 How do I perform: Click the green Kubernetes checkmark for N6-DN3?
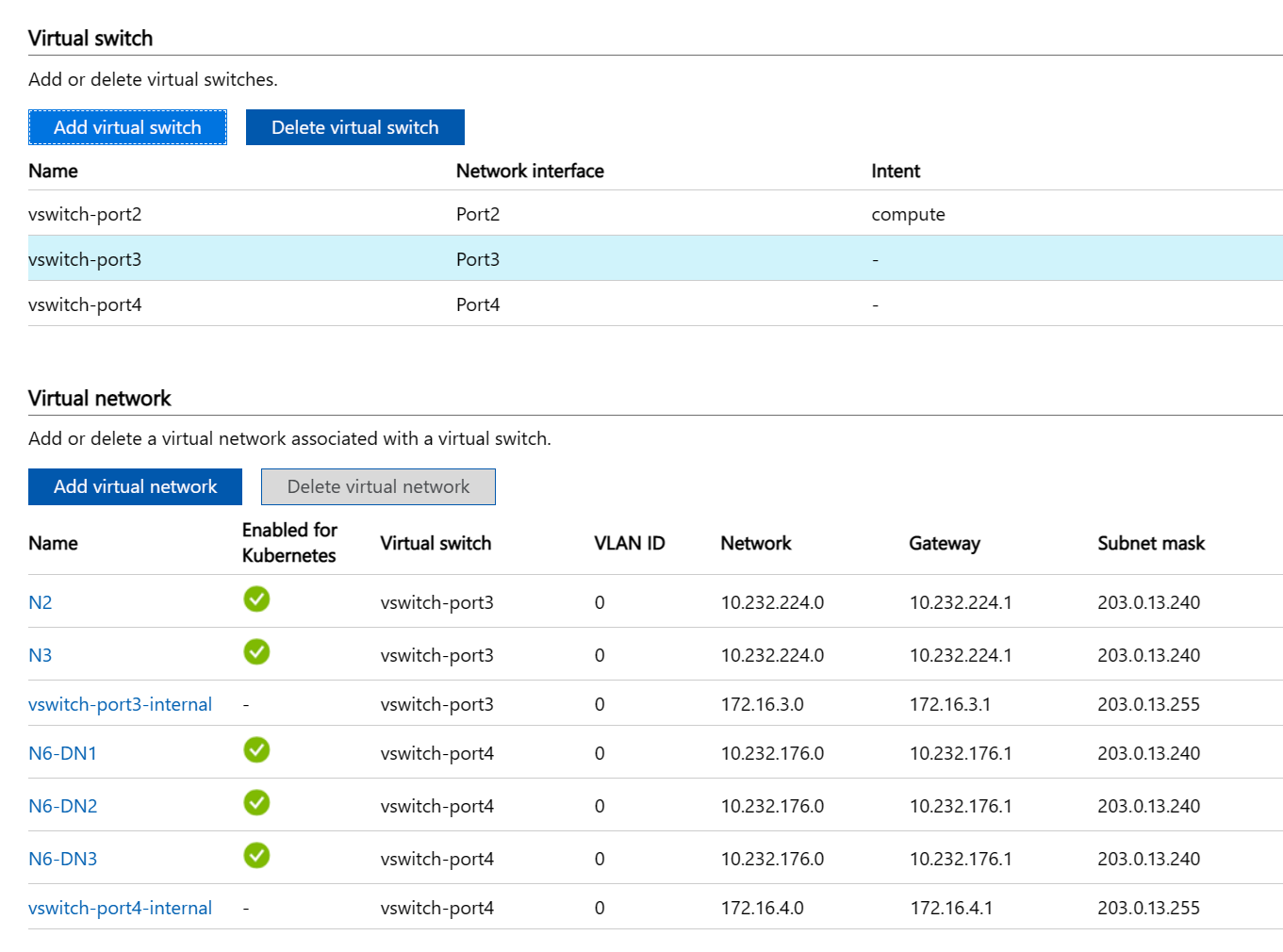tap(256, 855)
